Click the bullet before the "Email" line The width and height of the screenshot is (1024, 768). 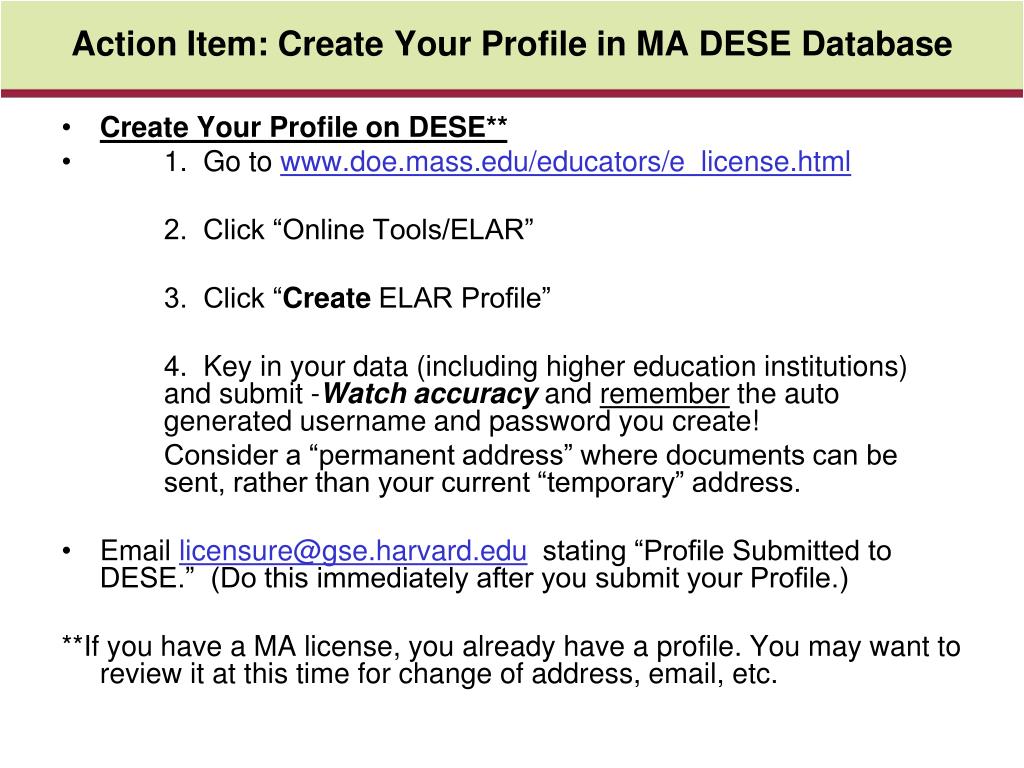(67, 551)
